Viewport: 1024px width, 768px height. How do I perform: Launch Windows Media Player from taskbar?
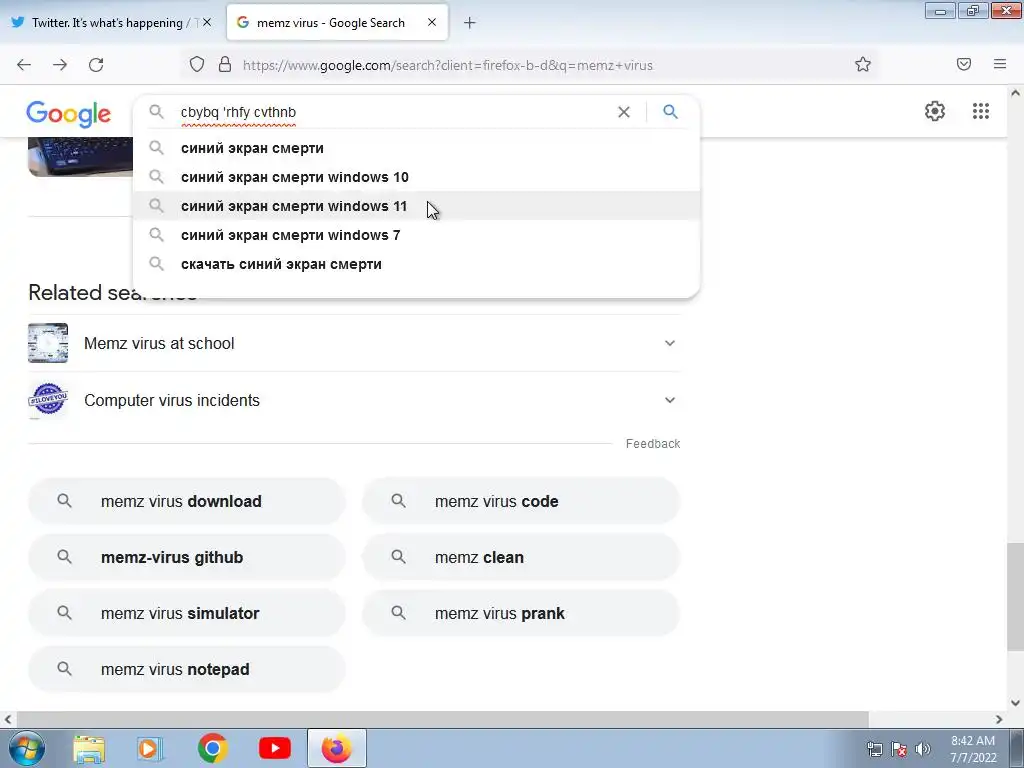(x=150, y=749)
